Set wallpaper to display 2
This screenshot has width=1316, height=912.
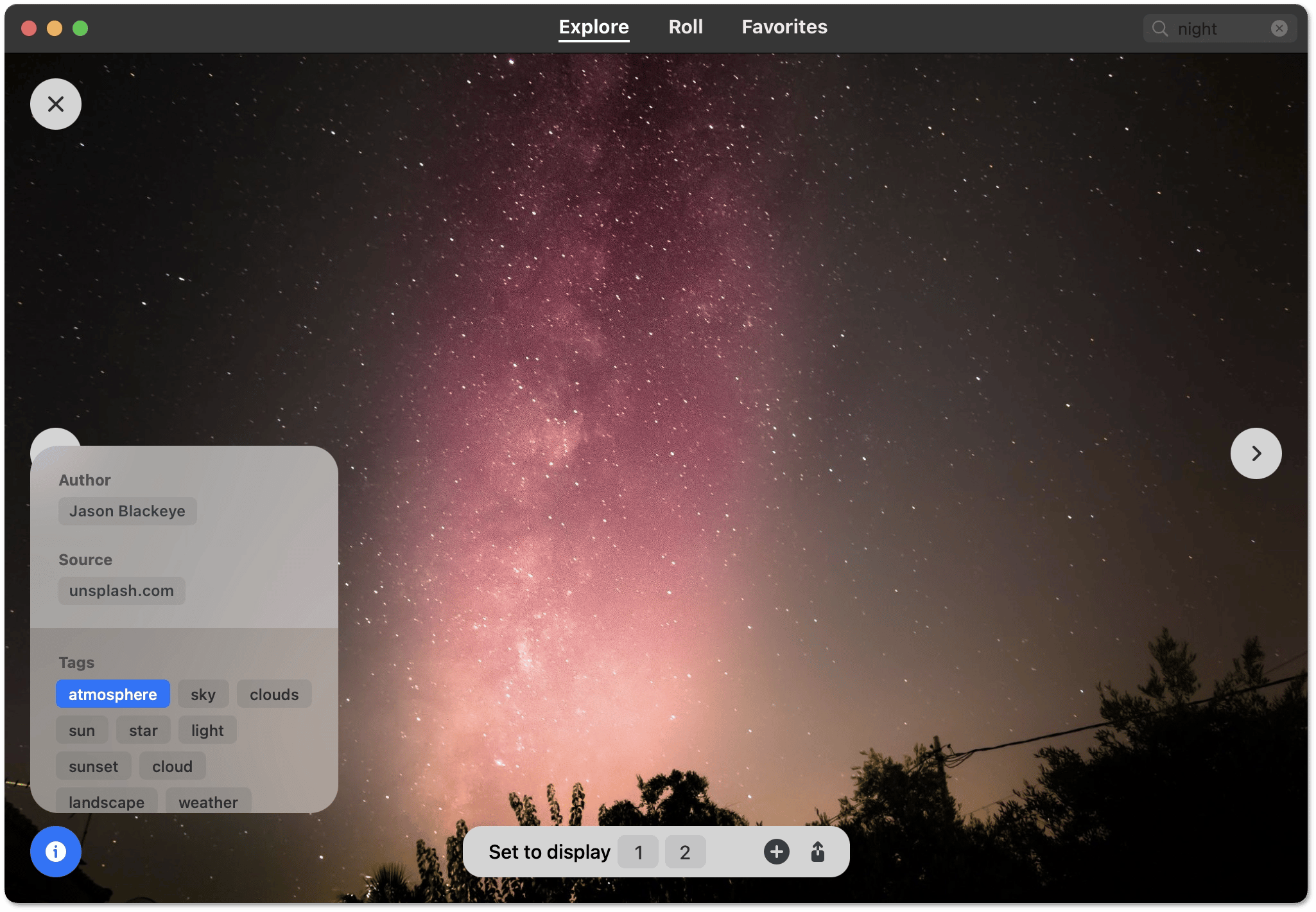point(685,852)
